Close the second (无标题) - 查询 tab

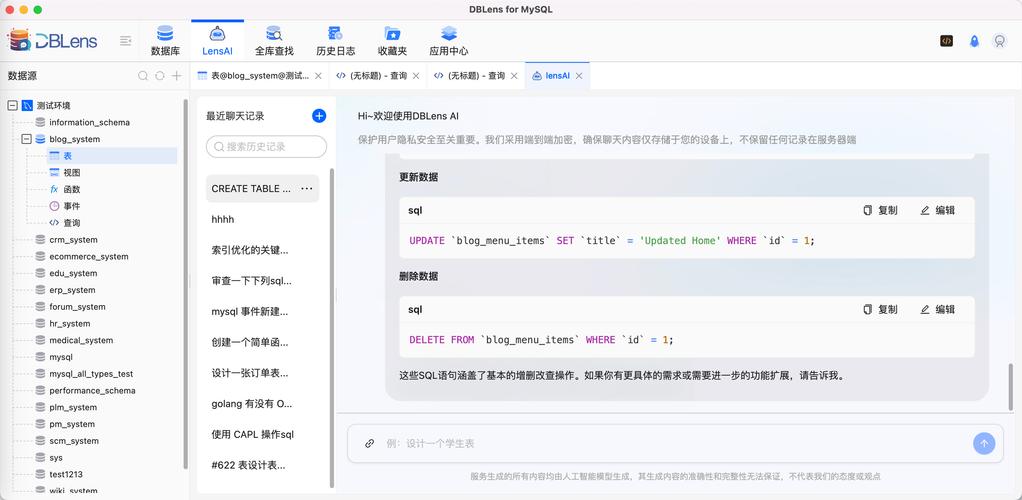514,76
